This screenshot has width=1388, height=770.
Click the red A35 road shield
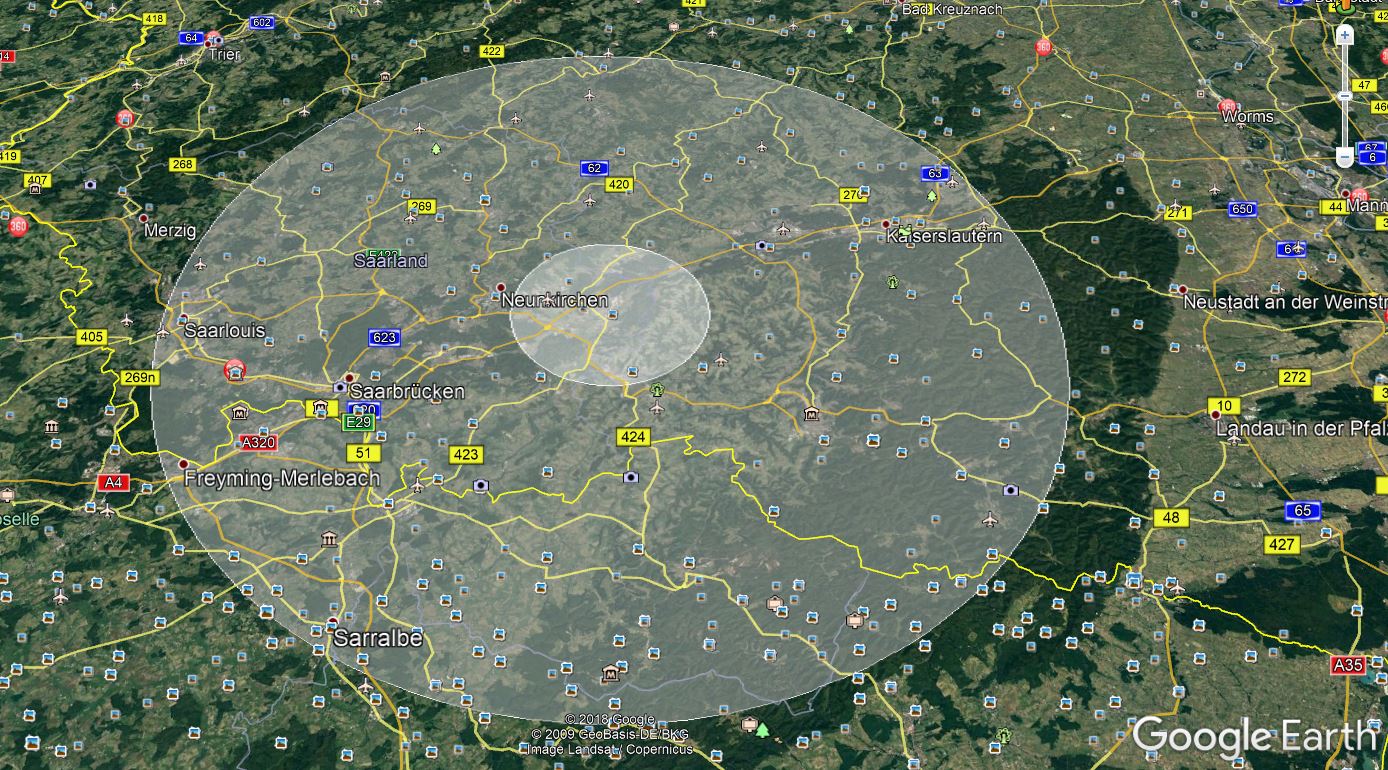[x=1347, y=664]
